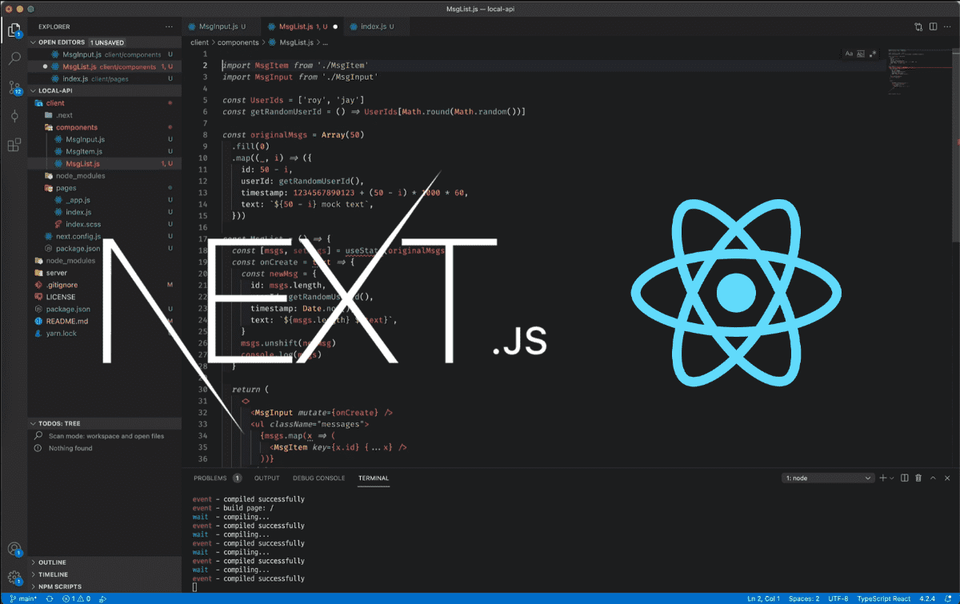
Task: Open the Extensions view
Action: (x=14, y=144)
